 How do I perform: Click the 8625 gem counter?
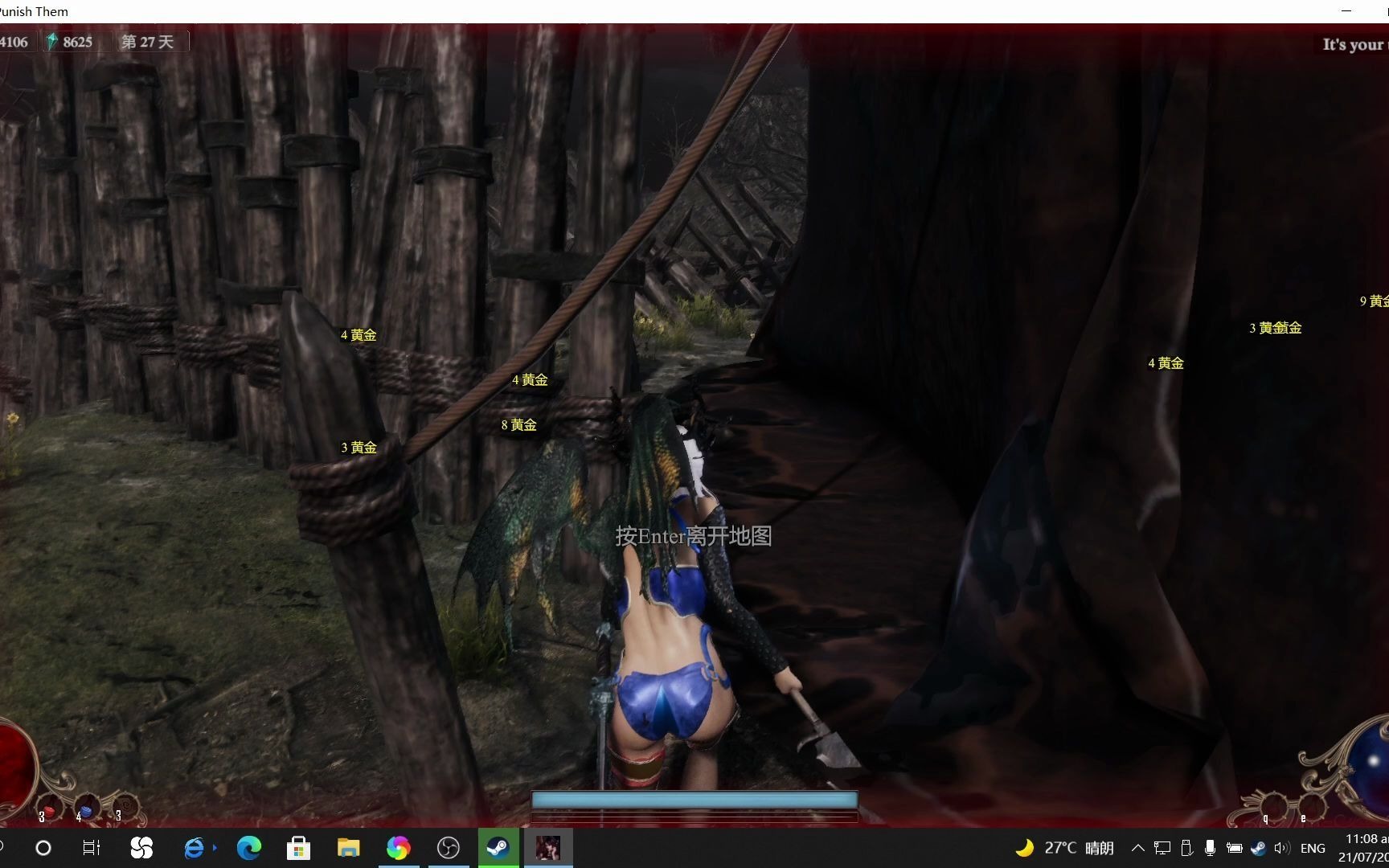tap(77, 42)
